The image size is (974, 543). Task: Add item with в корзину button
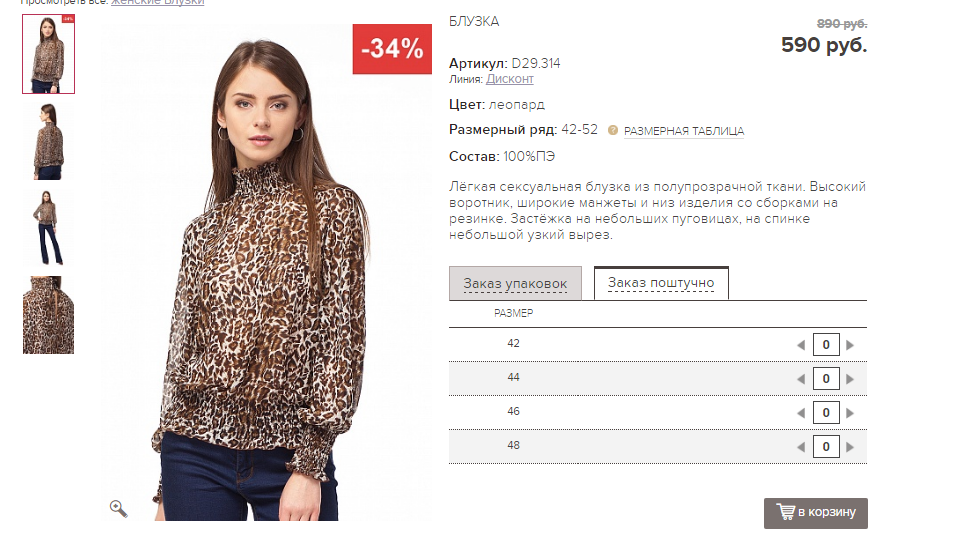(816, 513)
